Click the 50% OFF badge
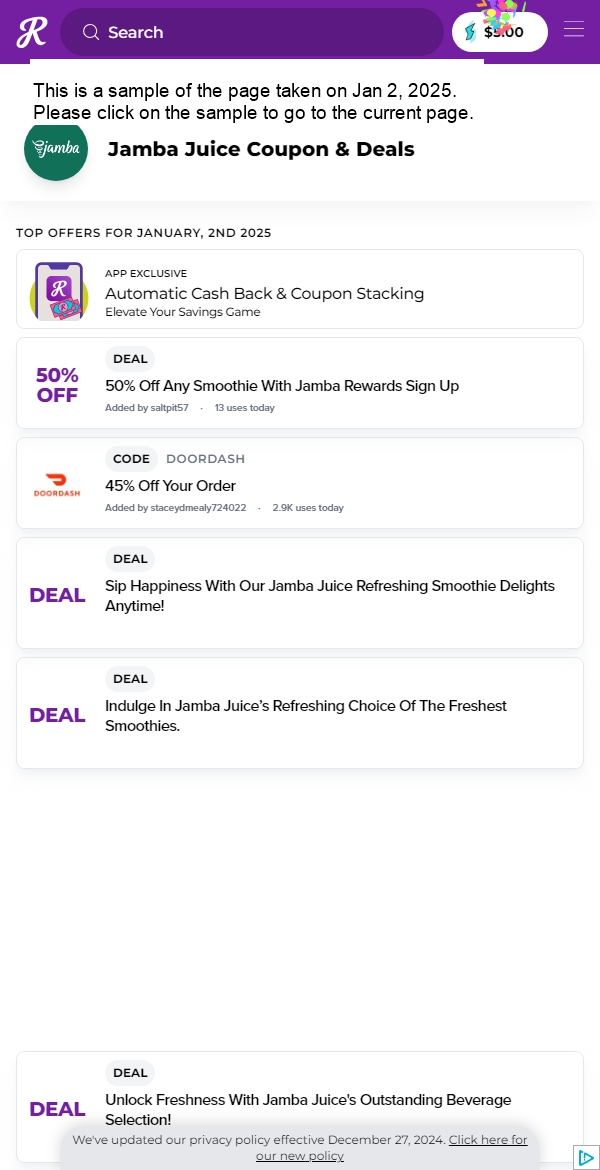 tap(57, 385)
